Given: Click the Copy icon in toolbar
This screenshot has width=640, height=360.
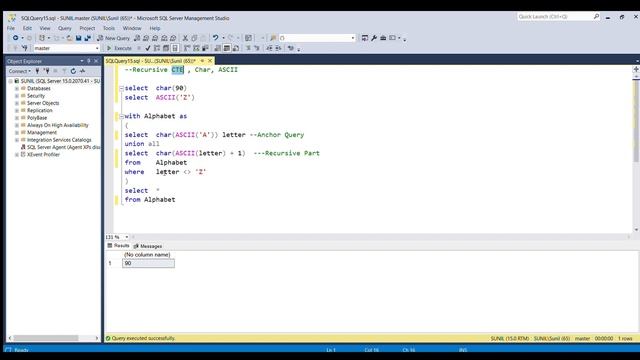Looking at the screenshot, I should (x=194, y=38).
